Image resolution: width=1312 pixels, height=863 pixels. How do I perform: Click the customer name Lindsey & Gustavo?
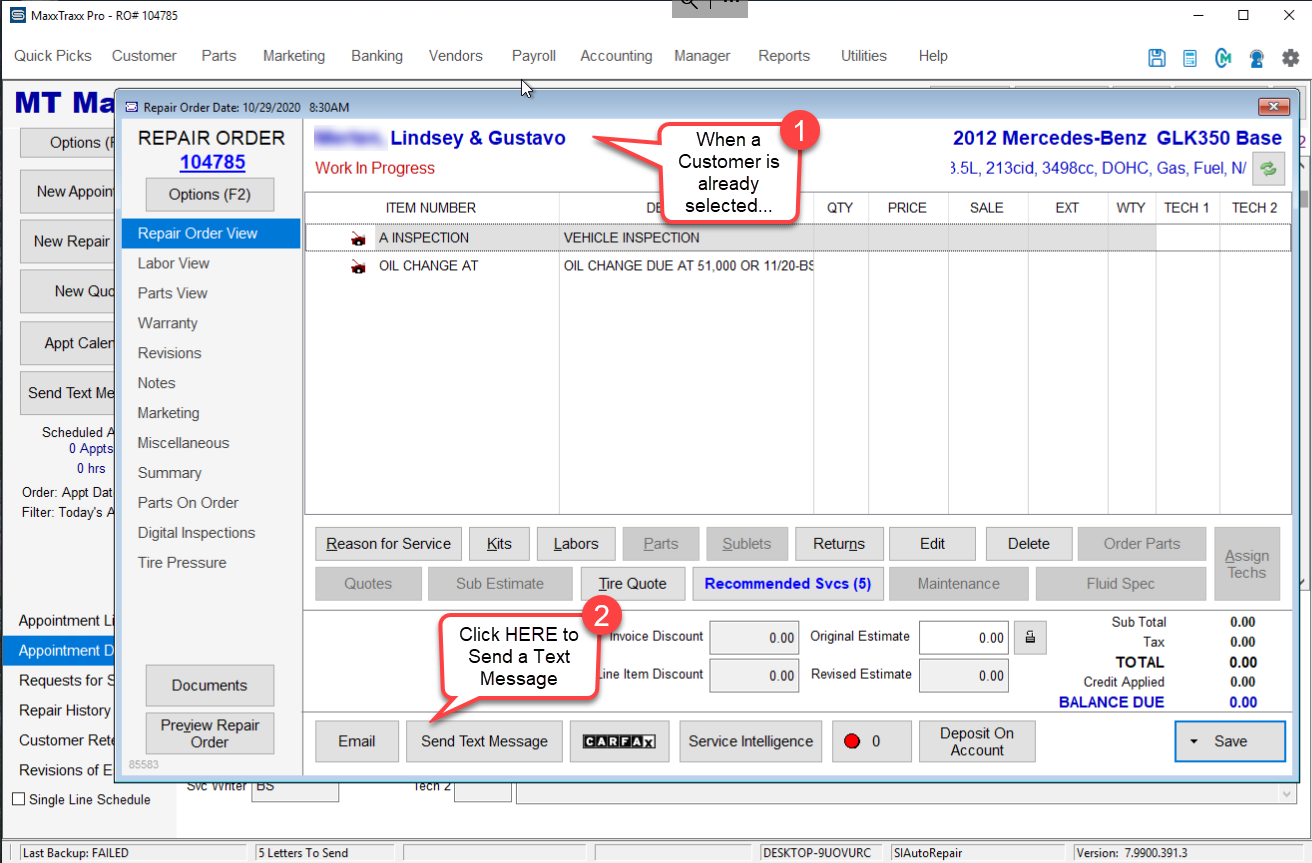click(478, 139)
